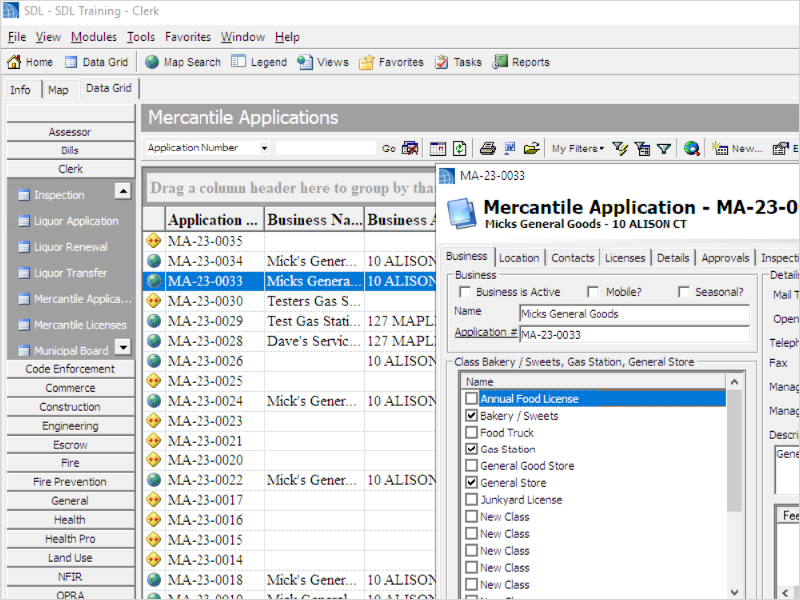Image resolution: width=800 pixels, height=600 pixels.
Task: Show the Legend panel
Action: 259,62
